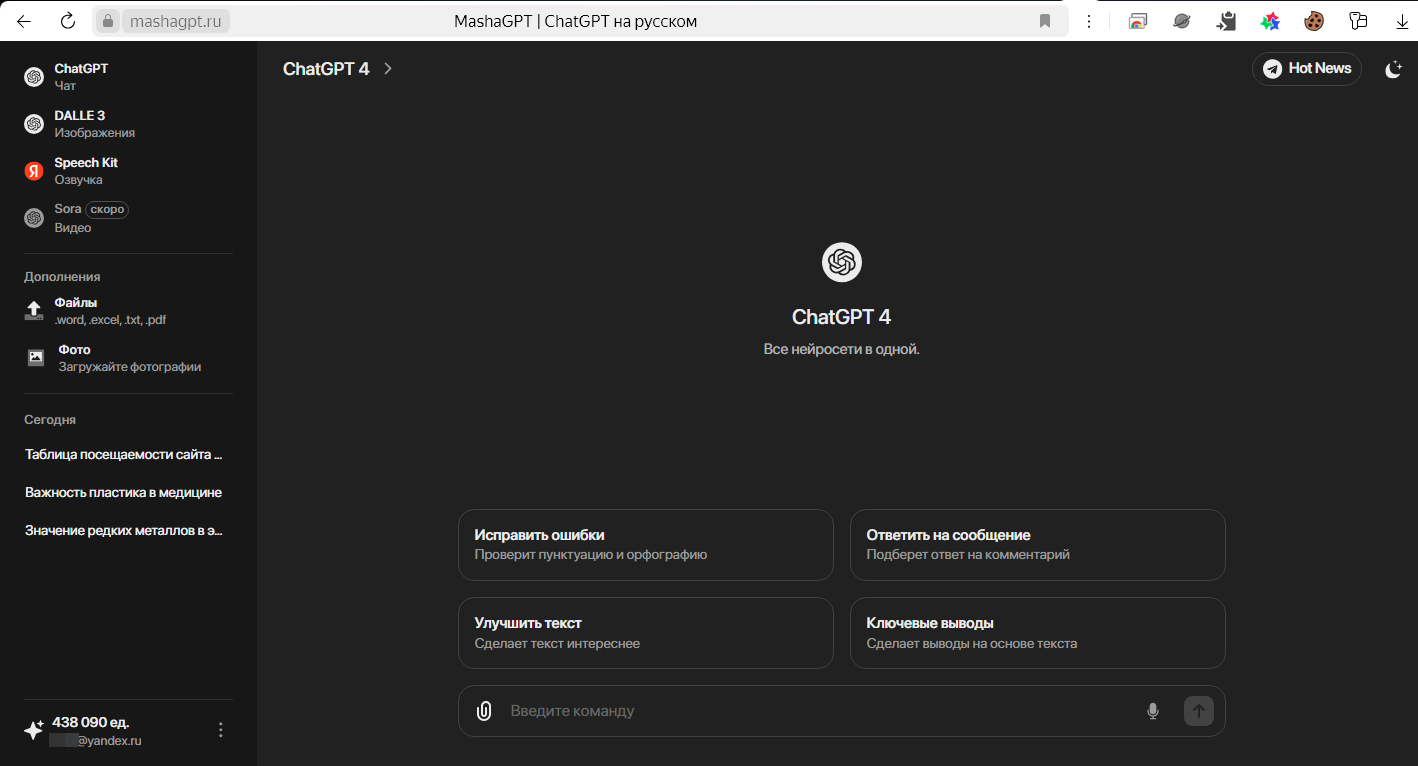Toggle the moon dark theme switch
The height and width of the screenshot is (766, 1418).
(x=1393, y=69)
